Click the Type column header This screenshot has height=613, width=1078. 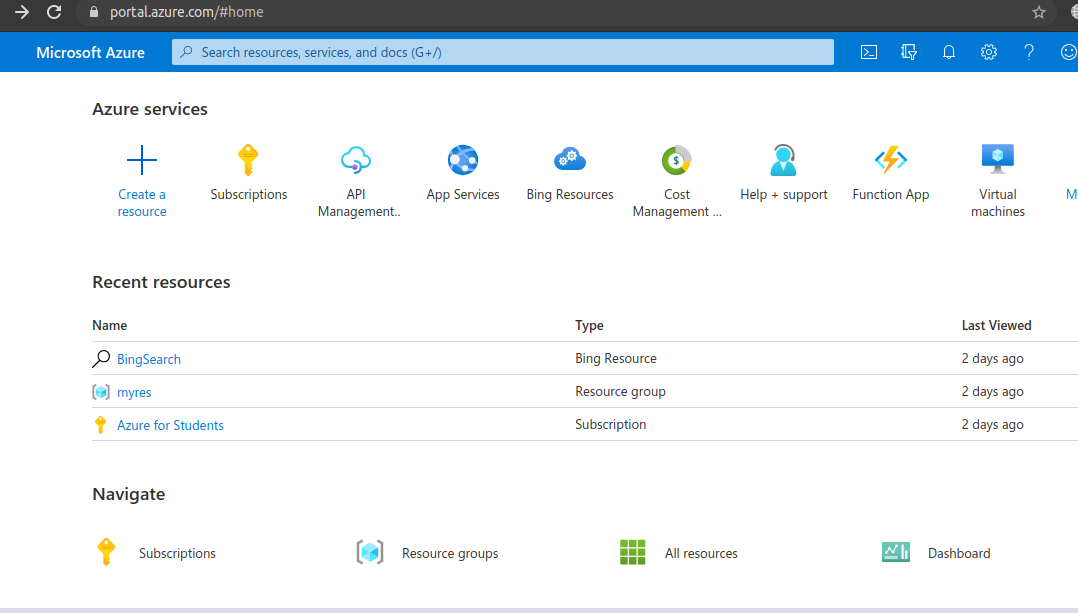point(589,325)
